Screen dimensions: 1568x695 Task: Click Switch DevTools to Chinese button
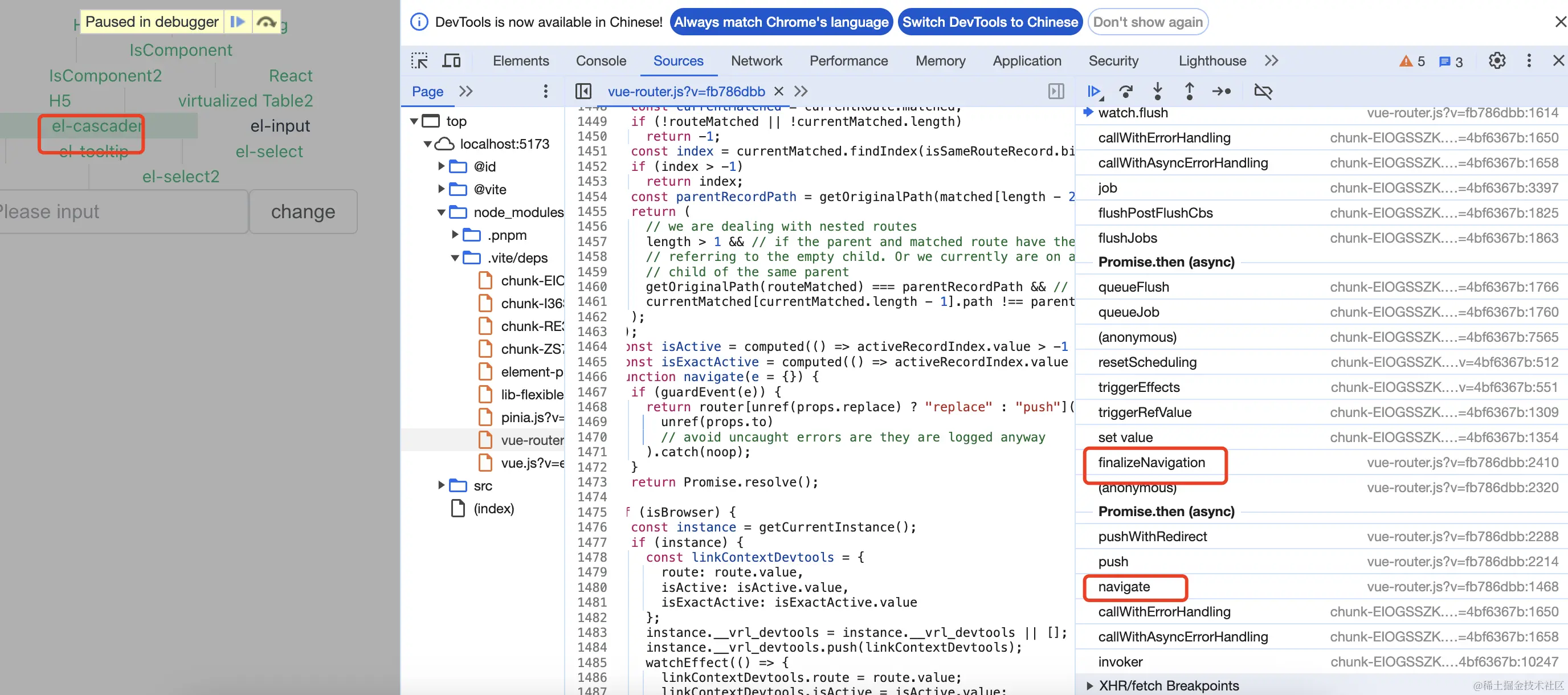click(990, 22)
